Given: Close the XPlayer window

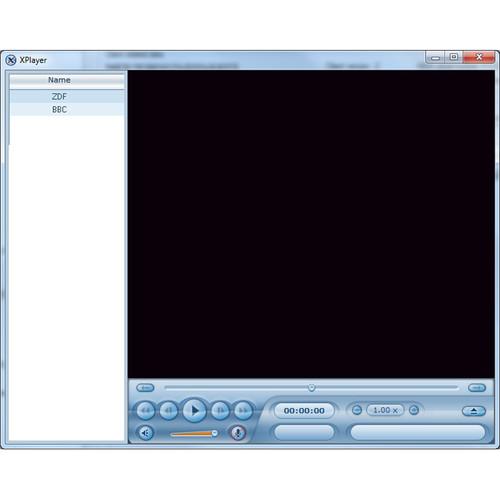Looking at the screenshot, I should 479,57.
